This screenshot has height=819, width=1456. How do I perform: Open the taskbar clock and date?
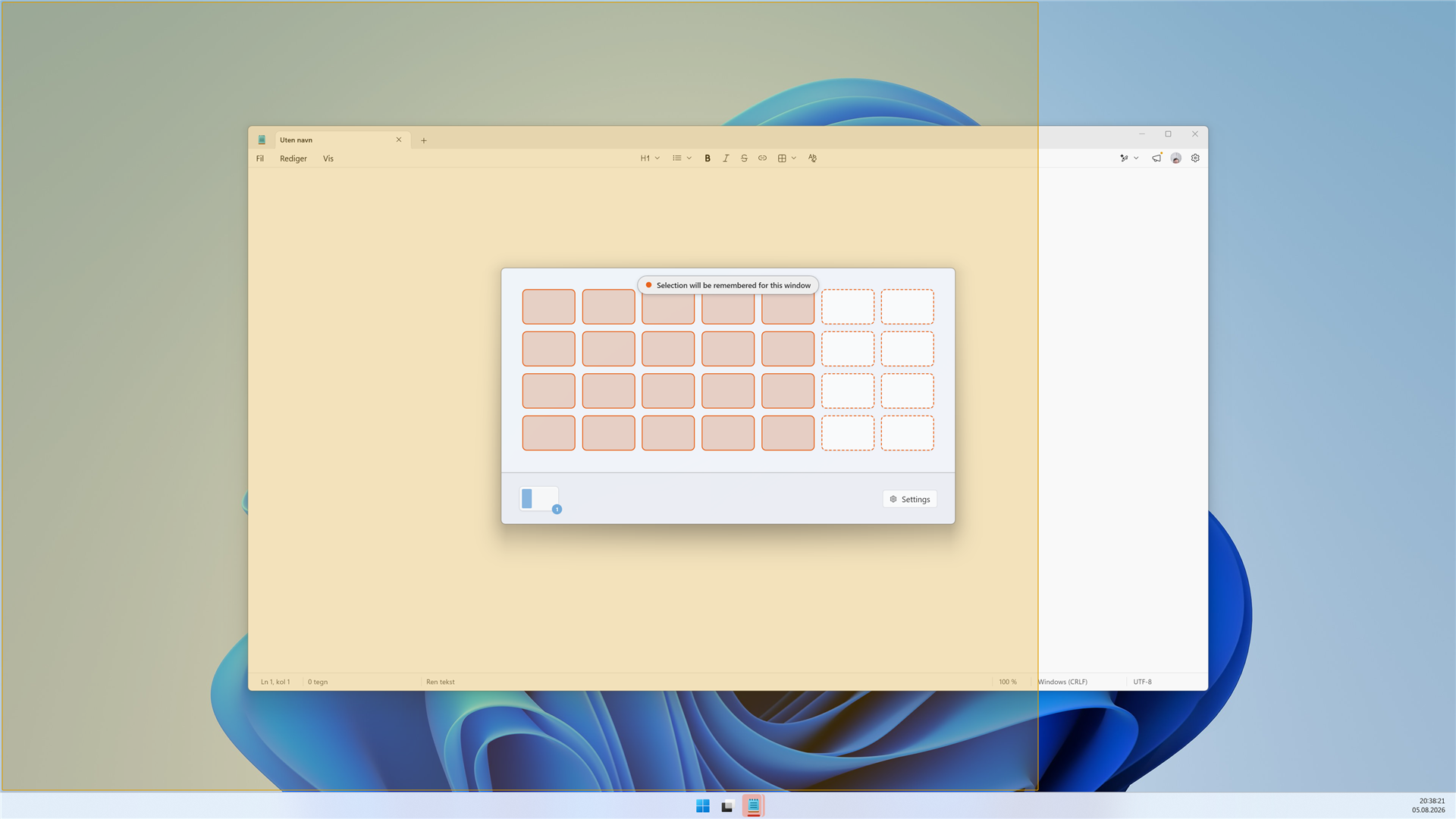click(1428, 805)
